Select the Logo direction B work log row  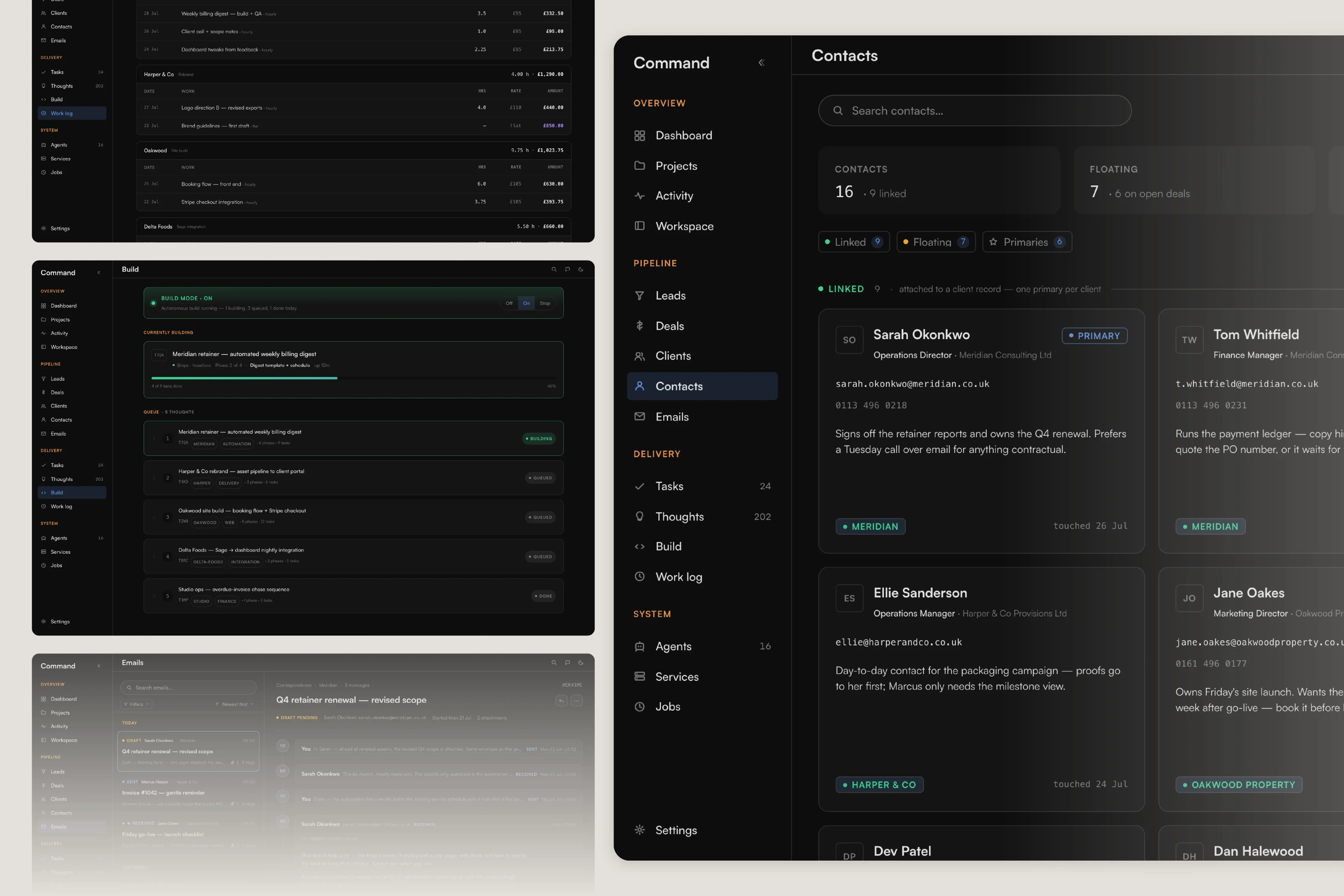coord(353,107)
